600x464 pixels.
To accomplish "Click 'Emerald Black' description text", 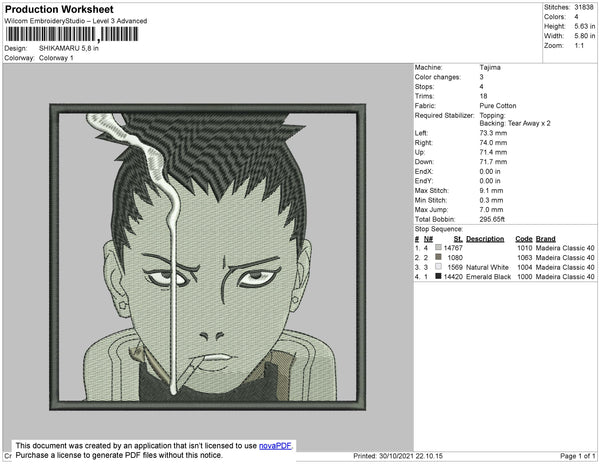I will click(488, 277).
